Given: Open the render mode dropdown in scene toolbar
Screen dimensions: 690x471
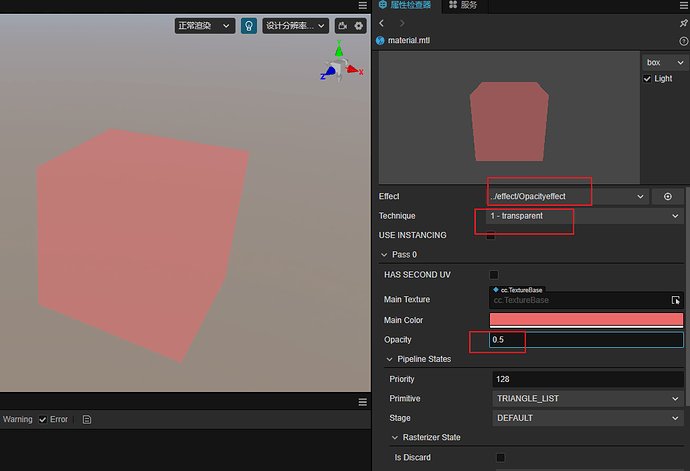Looking at the screenshot, I should coord(205,26).
